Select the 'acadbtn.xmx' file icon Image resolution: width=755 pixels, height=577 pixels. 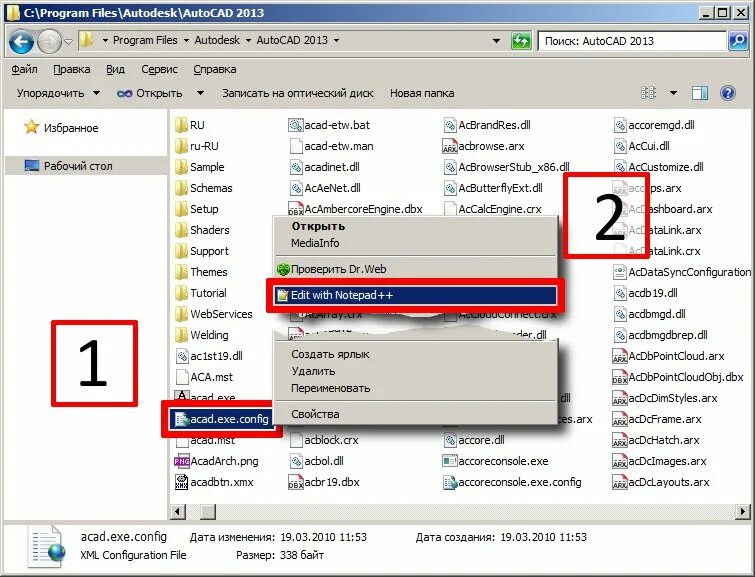tap(182, 482)
